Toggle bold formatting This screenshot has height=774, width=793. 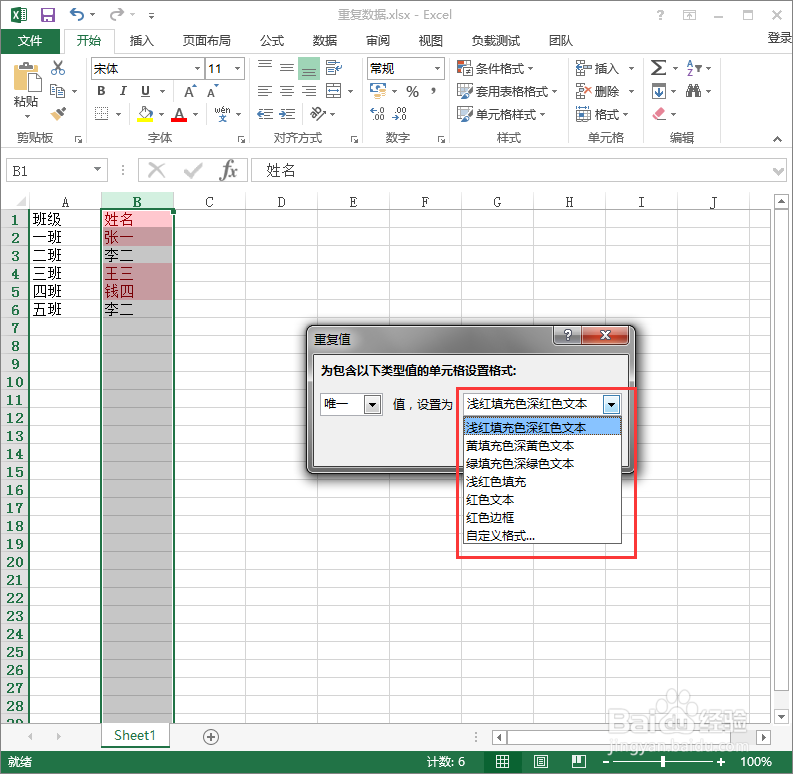click(x=101, y=91)
